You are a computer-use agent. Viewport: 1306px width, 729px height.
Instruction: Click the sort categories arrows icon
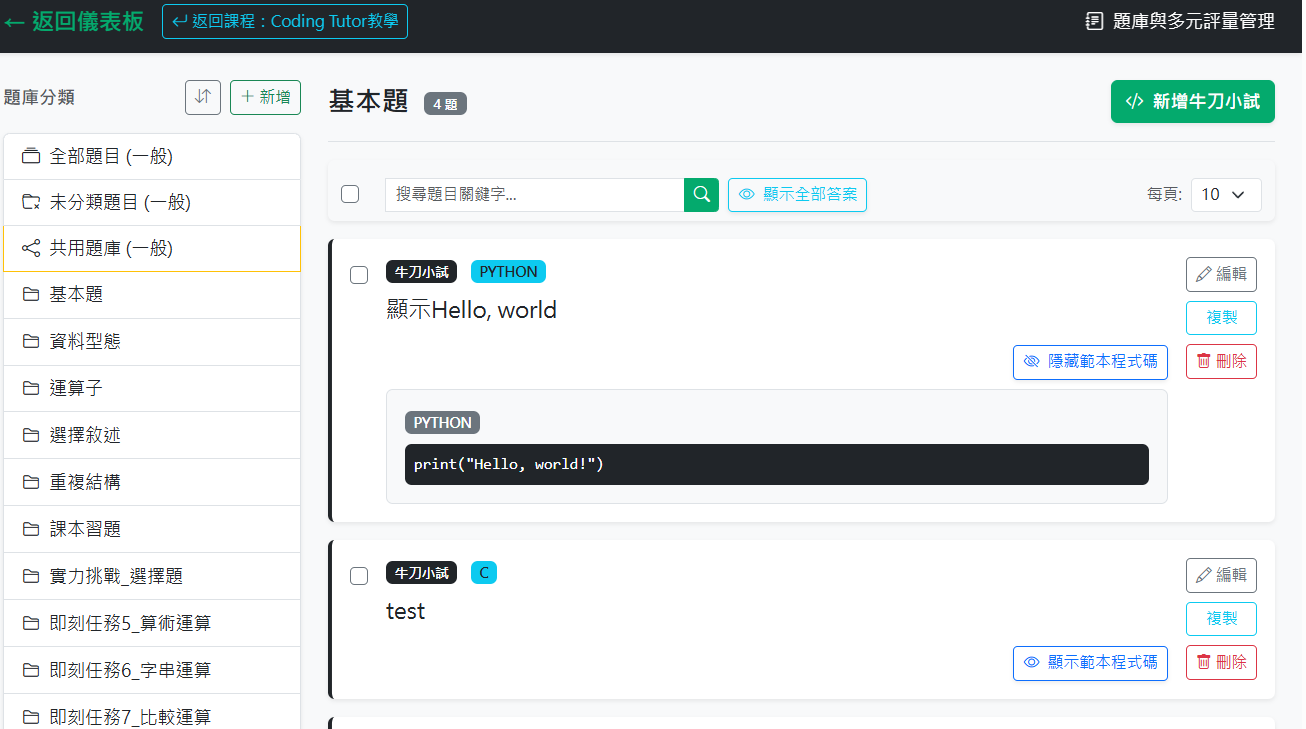(x=203, y=97)
